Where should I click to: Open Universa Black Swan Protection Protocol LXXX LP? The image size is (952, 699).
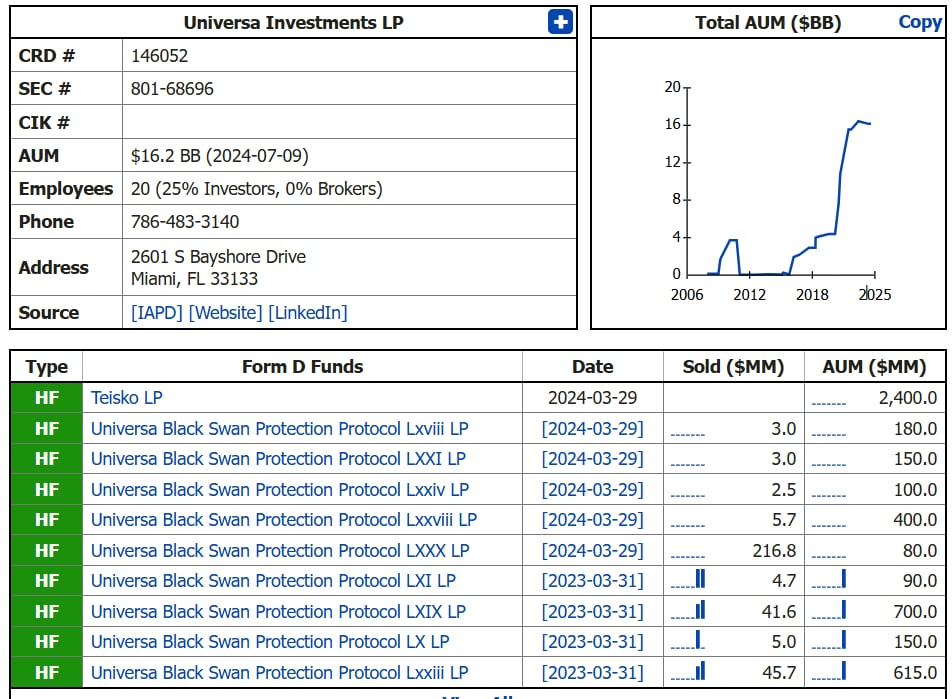click(x=280, y=551)
